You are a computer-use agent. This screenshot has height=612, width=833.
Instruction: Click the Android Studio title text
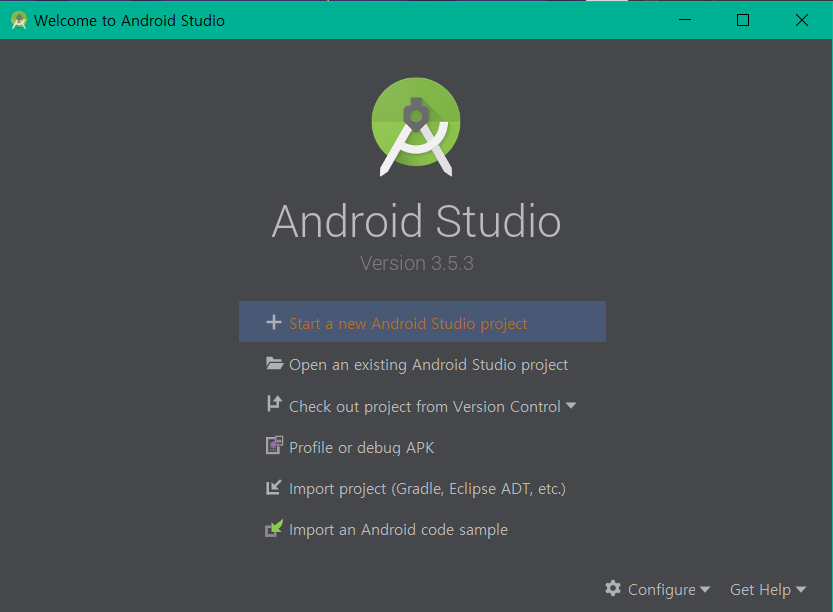coord(416,221)
